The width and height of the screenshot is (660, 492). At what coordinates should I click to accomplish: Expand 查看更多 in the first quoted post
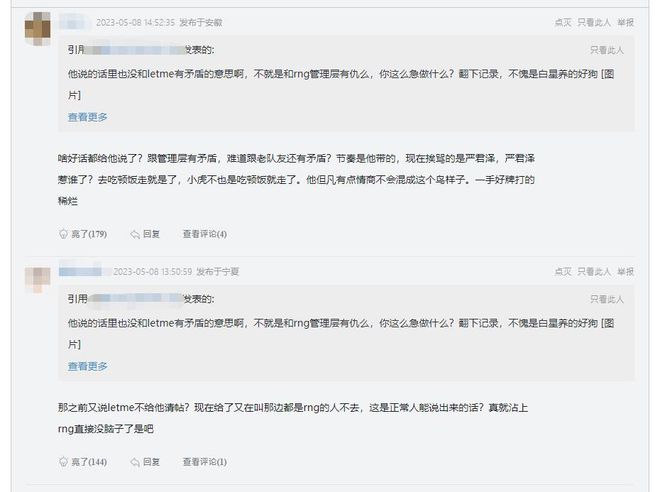88,117
